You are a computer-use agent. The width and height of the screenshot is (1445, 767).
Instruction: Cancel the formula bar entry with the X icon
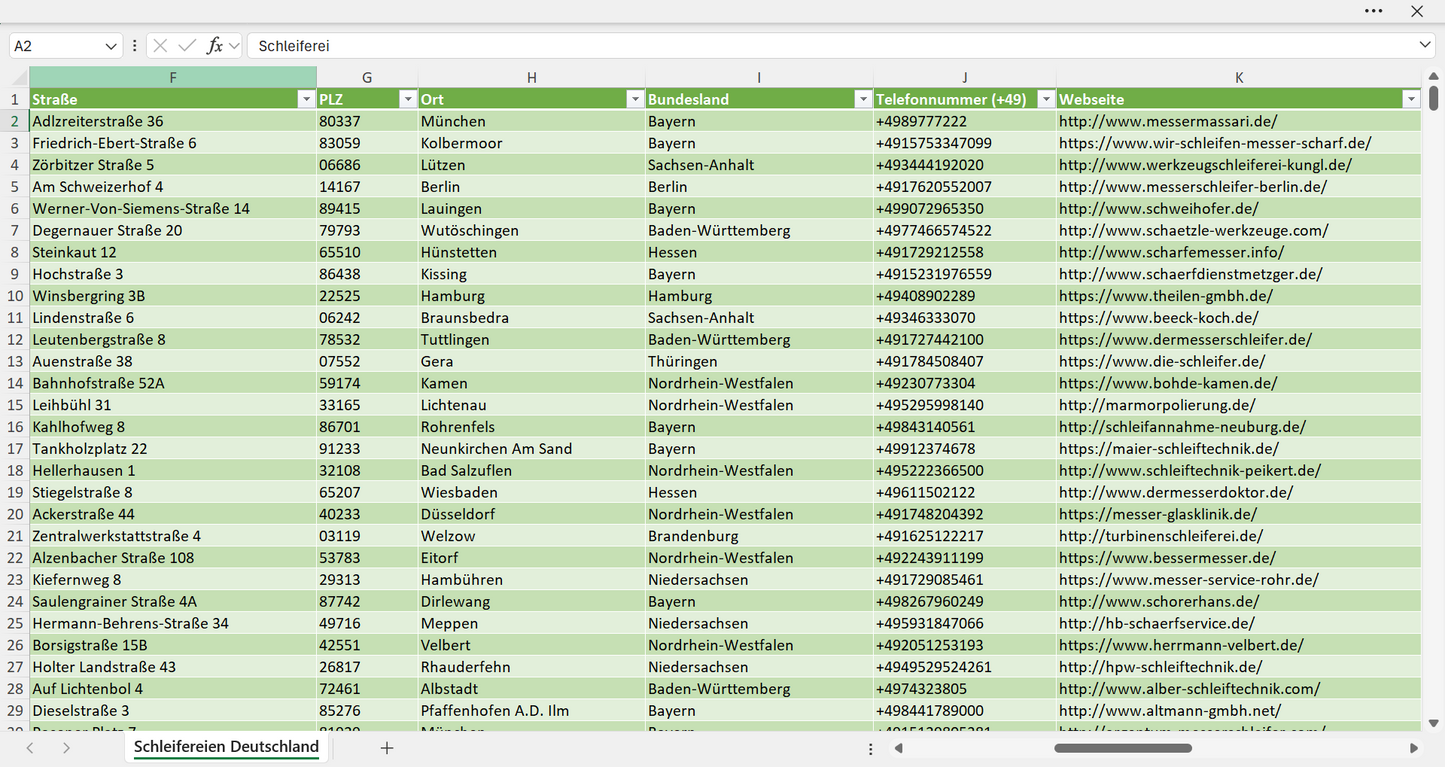(x=160, y=46)
